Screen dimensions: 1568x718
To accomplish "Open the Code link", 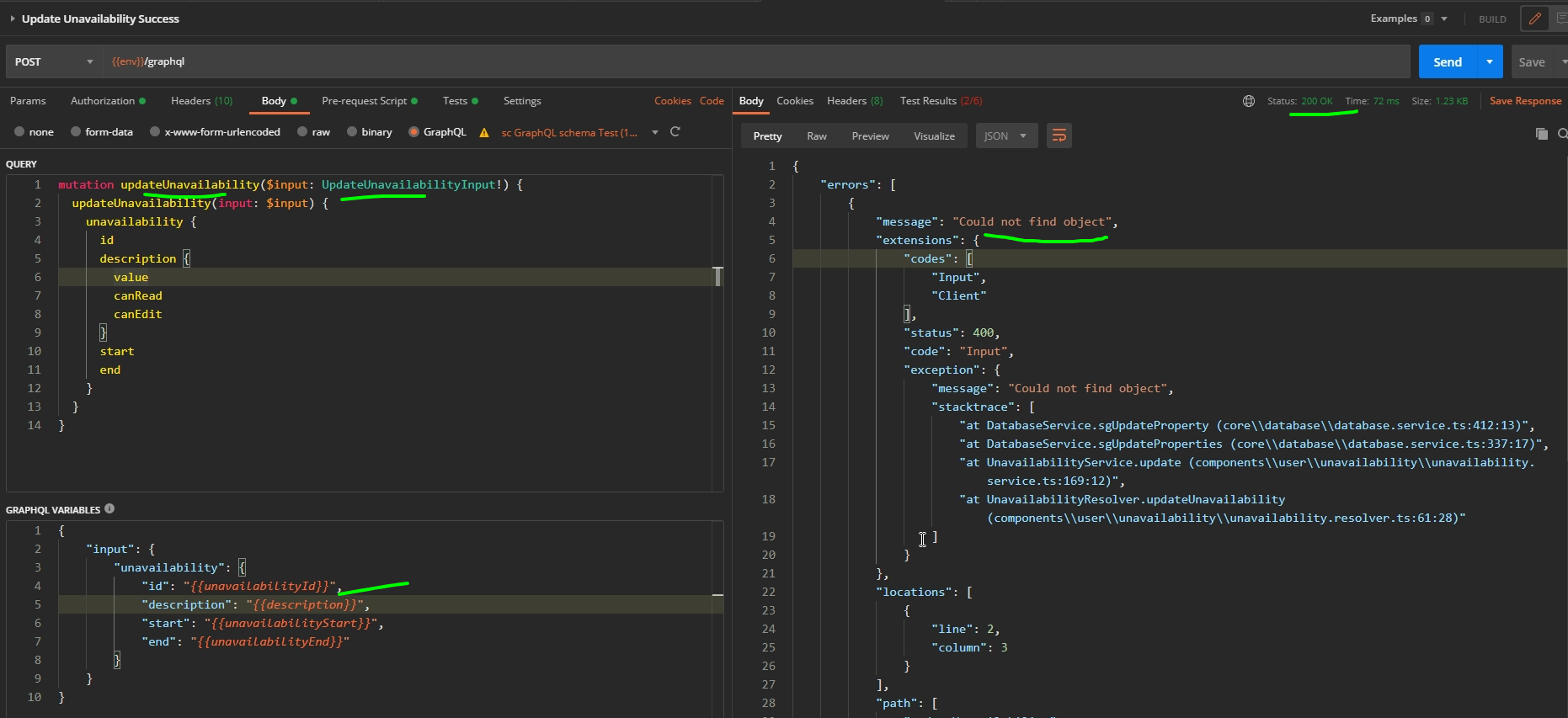I will tap(712, 101).
